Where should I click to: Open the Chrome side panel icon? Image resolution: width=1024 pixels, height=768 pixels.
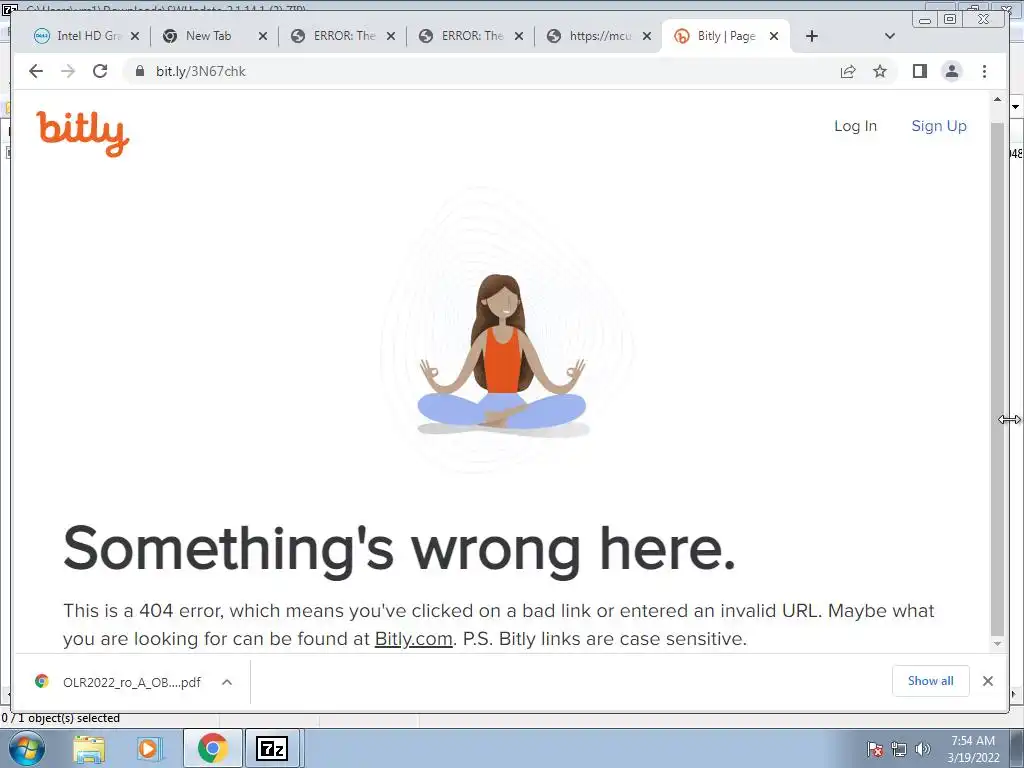point(920,71)
